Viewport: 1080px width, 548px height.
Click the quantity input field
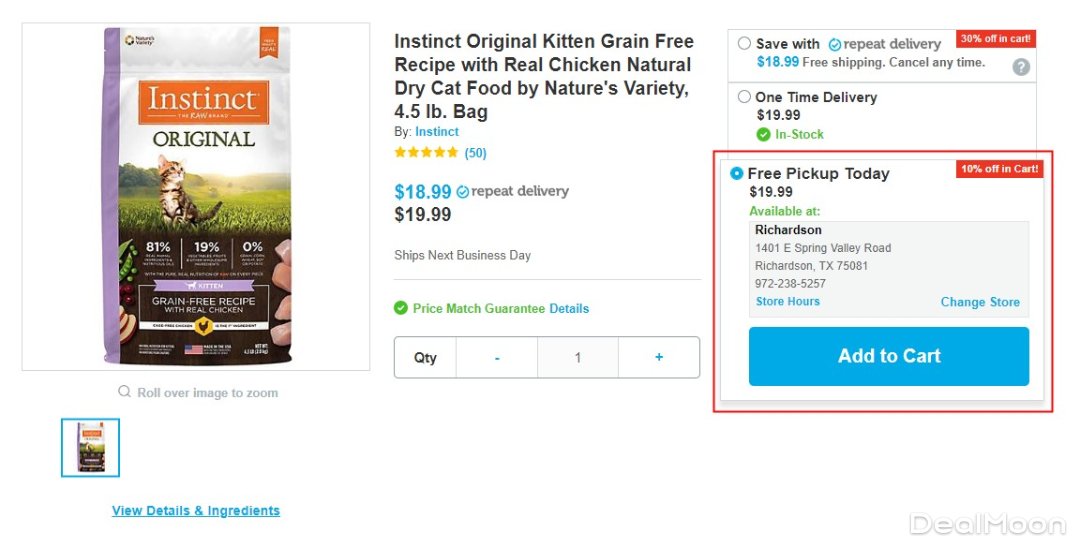coord(578,357)
